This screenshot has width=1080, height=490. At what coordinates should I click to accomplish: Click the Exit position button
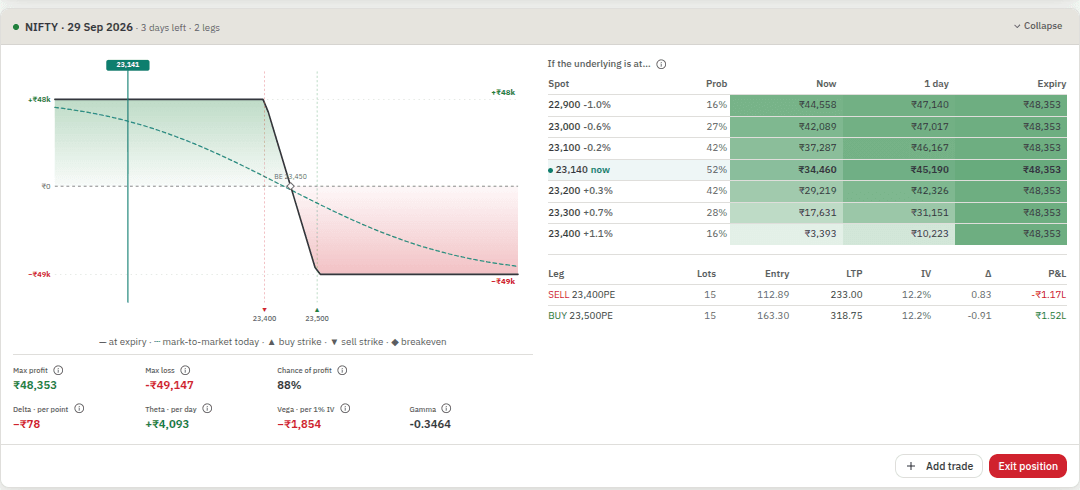coord(1028,467)
